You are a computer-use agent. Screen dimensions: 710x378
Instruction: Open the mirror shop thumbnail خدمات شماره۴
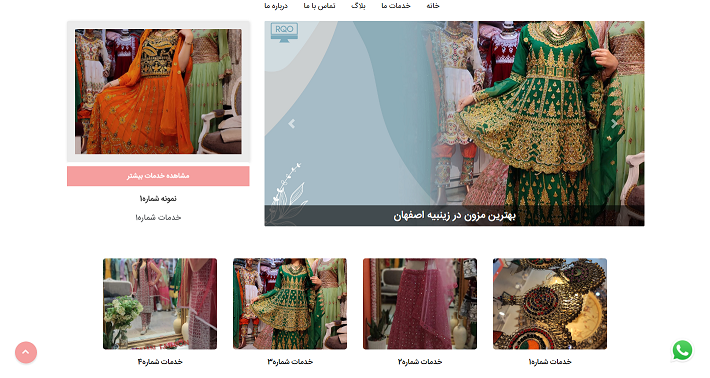click(160, 304)
